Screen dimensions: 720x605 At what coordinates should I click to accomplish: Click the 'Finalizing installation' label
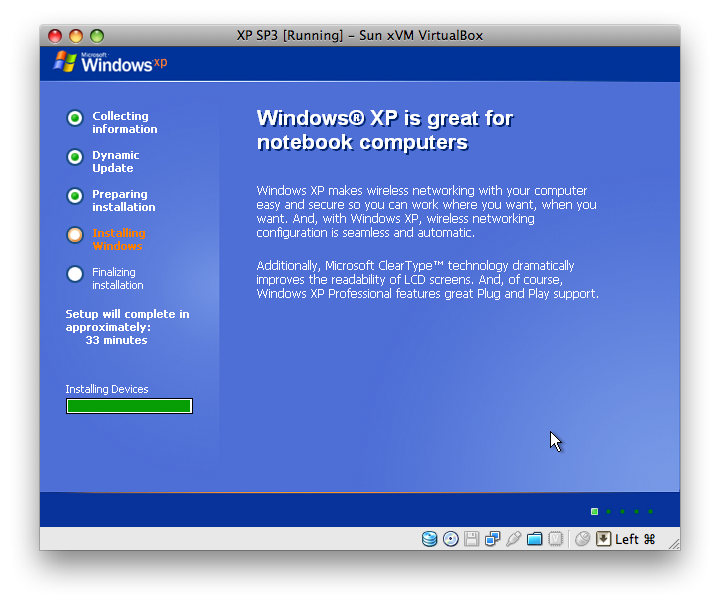tap(118, 279)
